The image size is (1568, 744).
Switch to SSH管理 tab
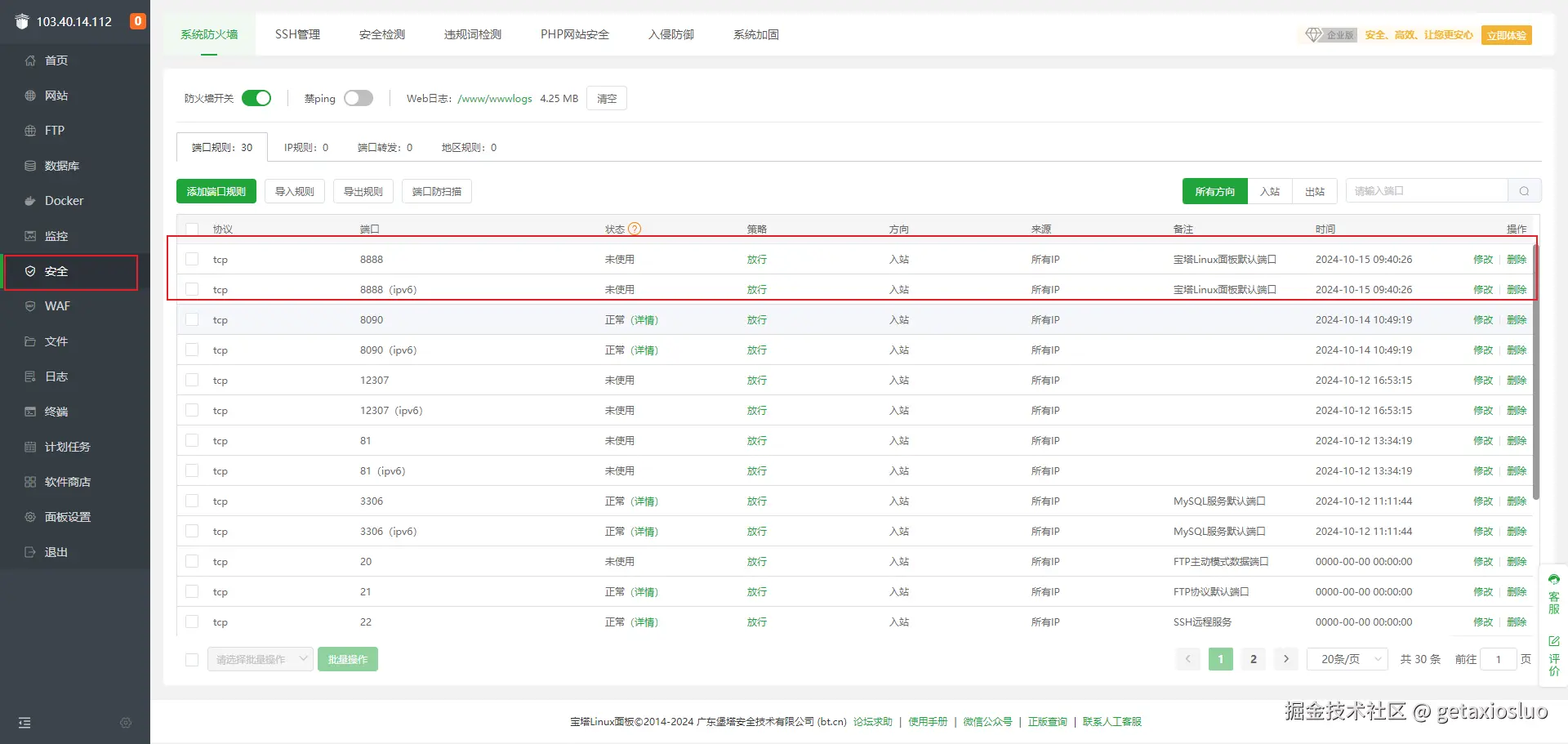pyautogui.click(x=297, y=34)
